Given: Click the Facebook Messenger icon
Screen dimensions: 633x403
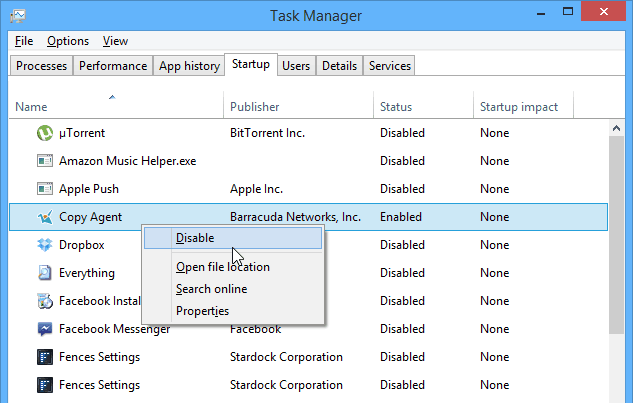Looking at the screenshot, I should 45,329.
